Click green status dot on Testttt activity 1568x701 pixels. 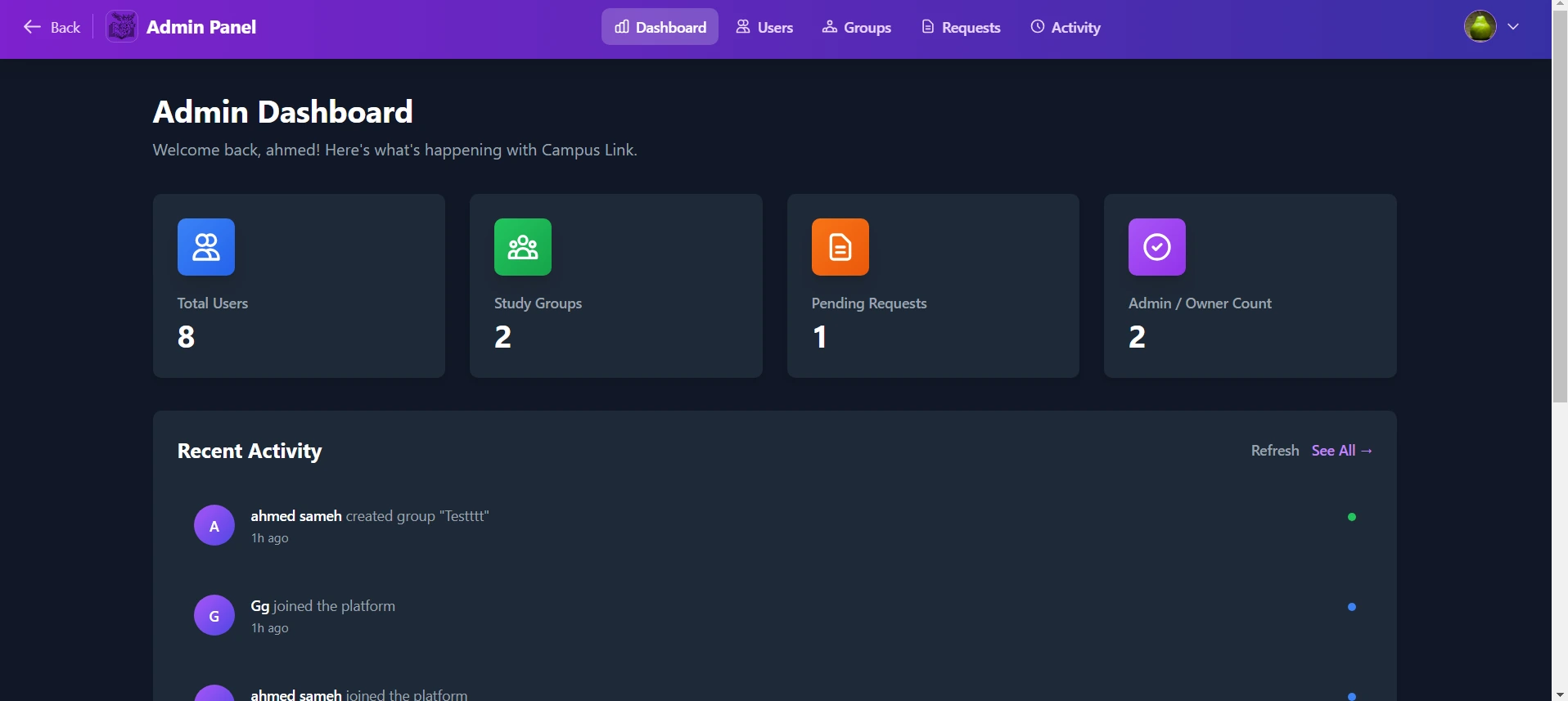pyautogui.click(x=1352, y=517)
